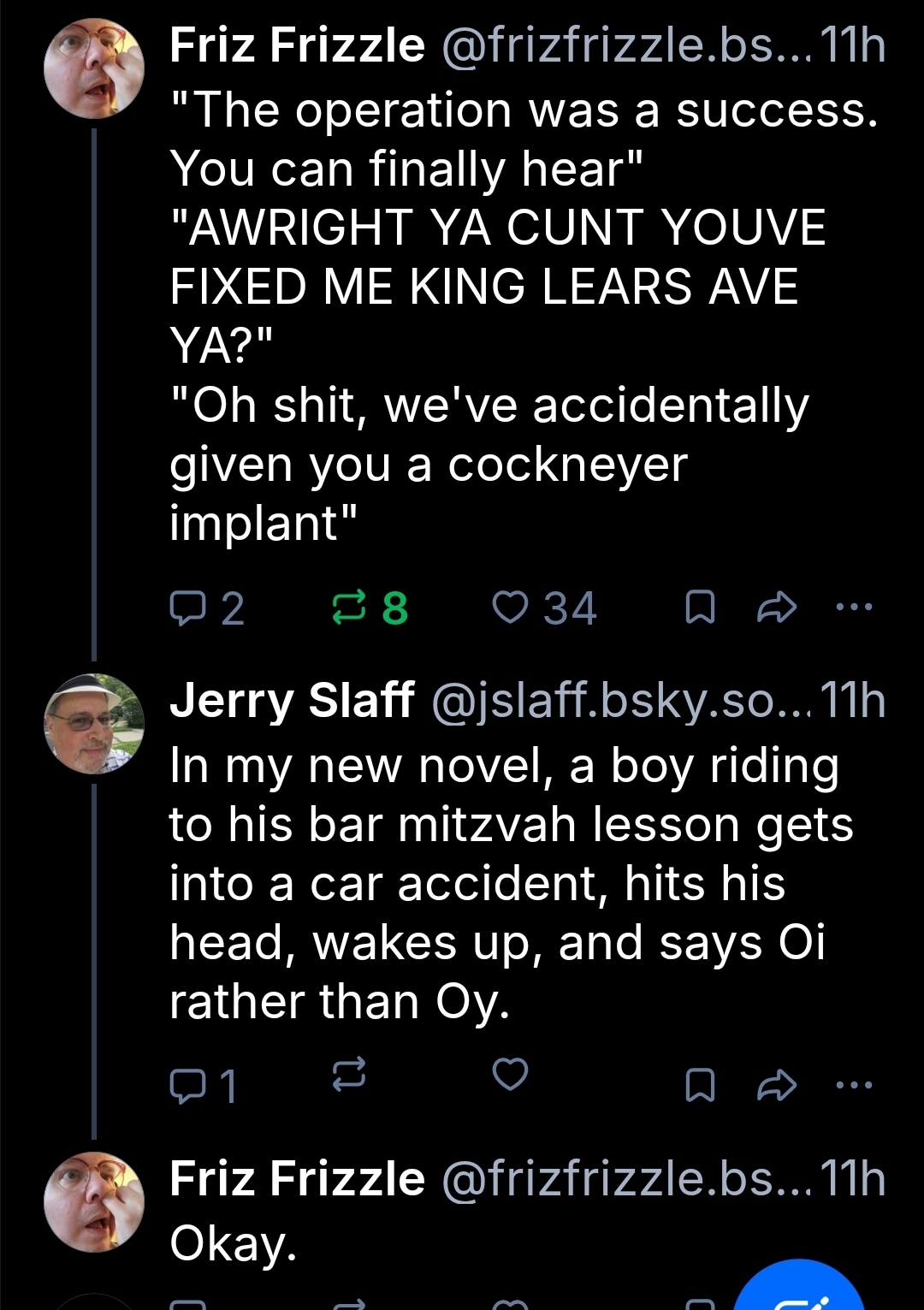Share Jerry Slaff's post

(x=777, y=1085)
